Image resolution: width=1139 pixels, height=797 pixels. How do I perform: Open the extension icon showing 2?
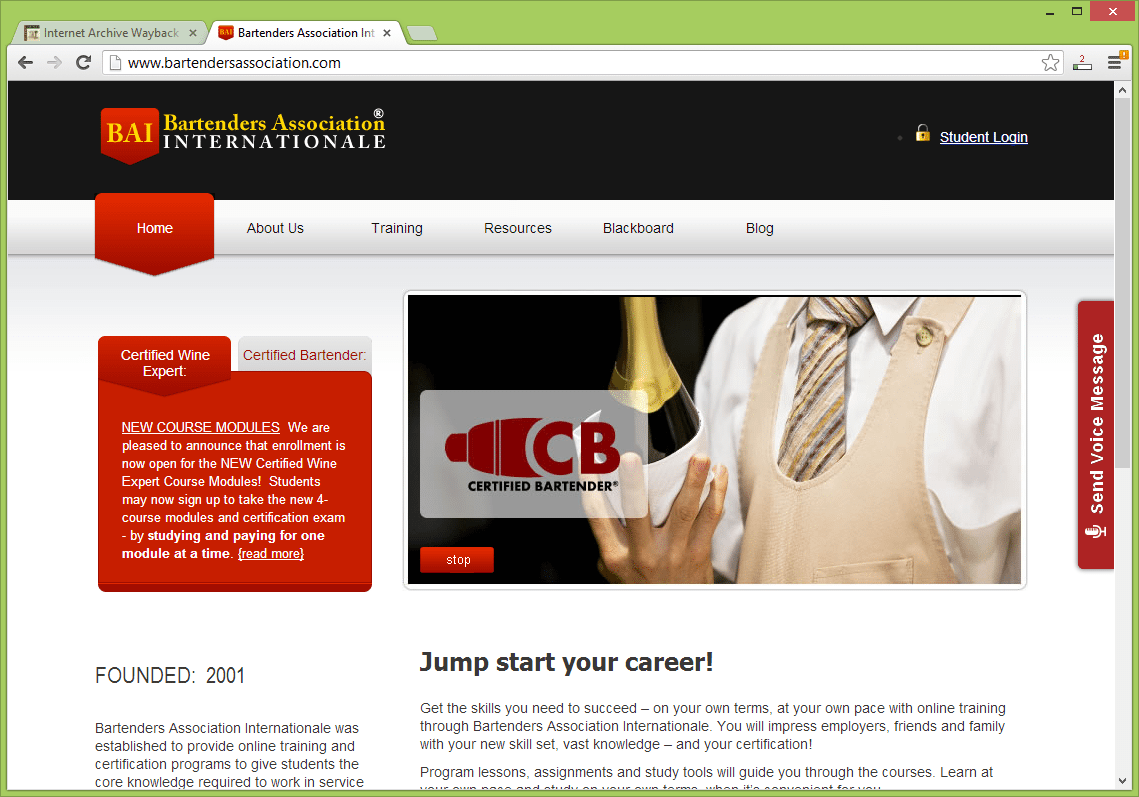coord(1082,62)
